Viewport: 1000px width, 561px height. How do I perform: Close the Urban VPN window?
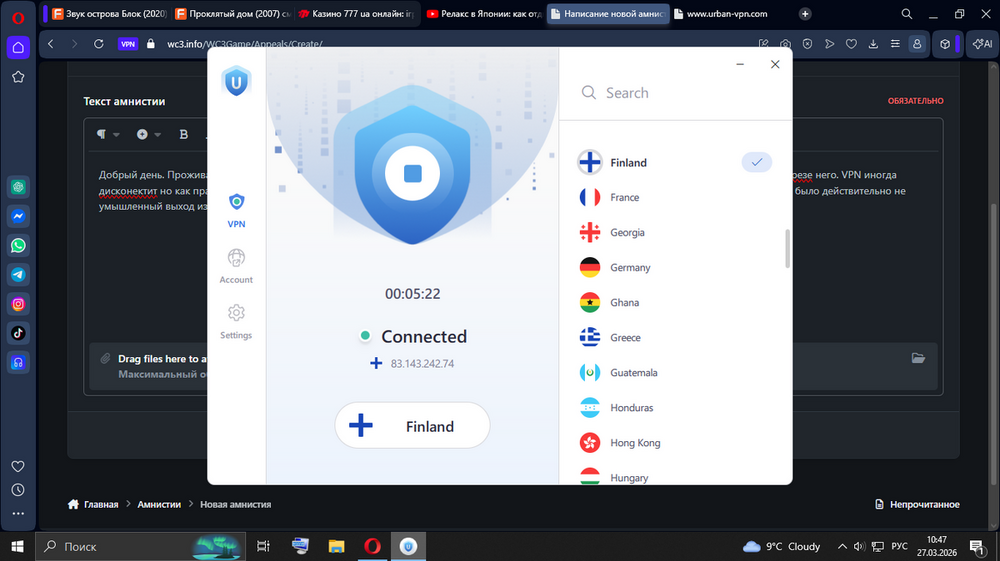point(775,64)
